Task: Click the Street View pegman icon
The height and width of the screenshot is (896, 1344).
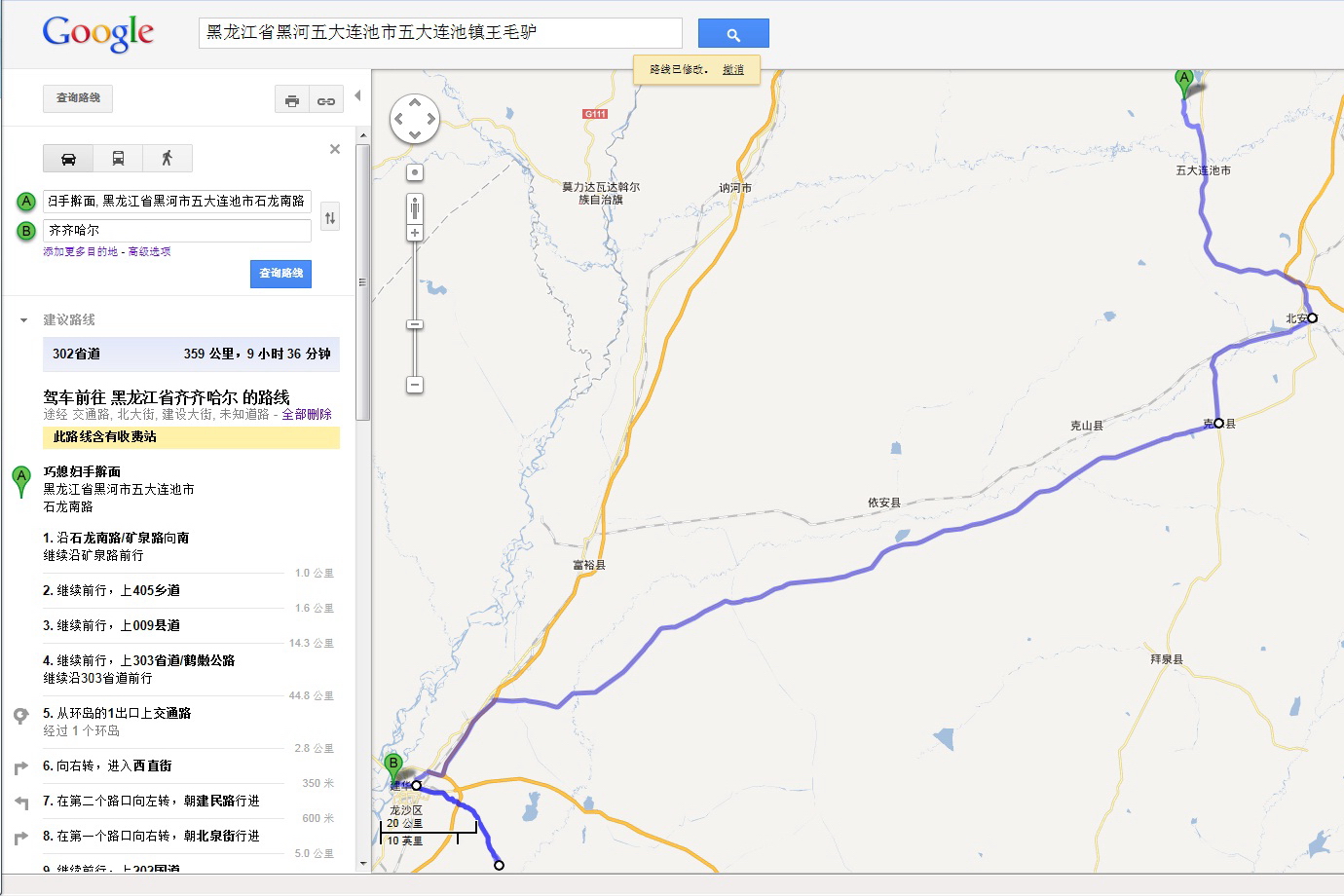Action: pos(415,207)
